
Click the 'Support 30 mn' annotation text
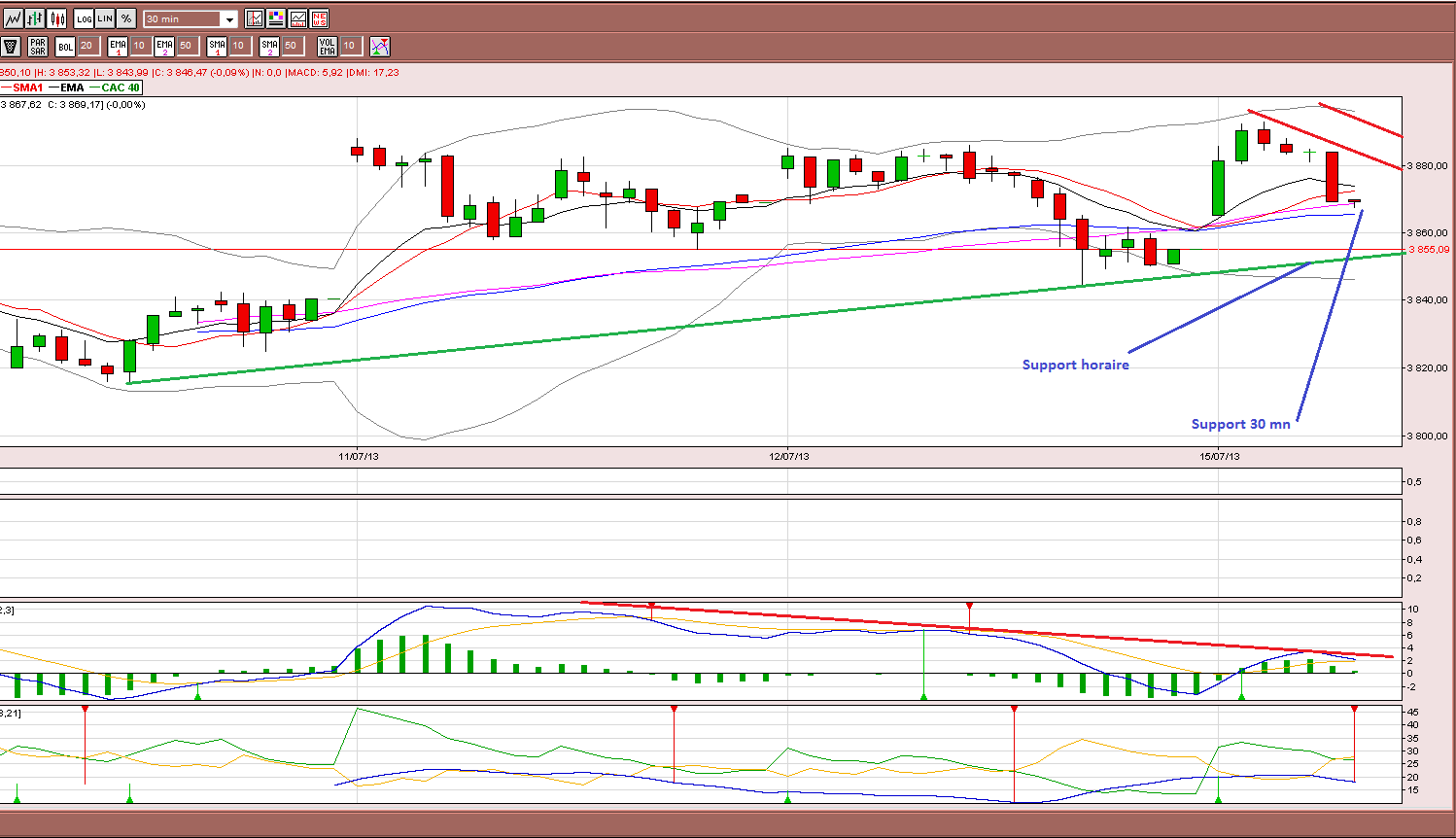(x=1241, y=424)
